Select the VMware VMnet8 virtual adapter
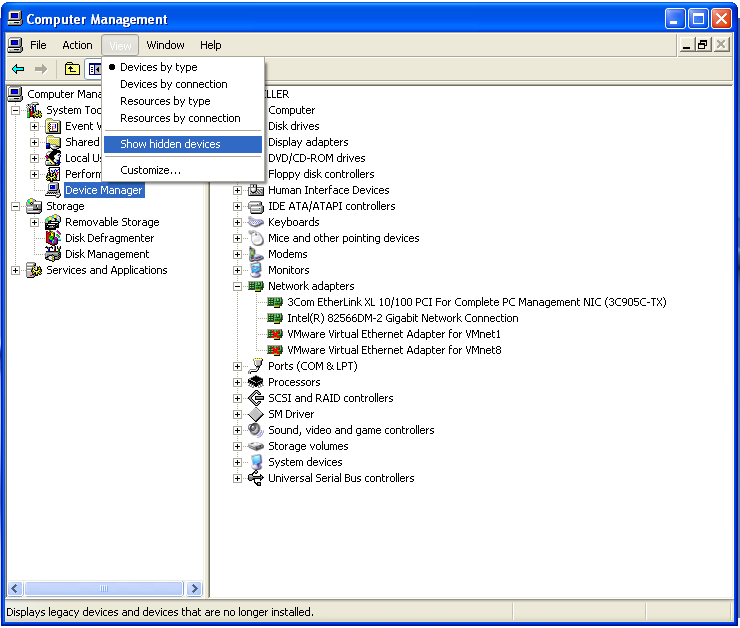 click(394, 350)
